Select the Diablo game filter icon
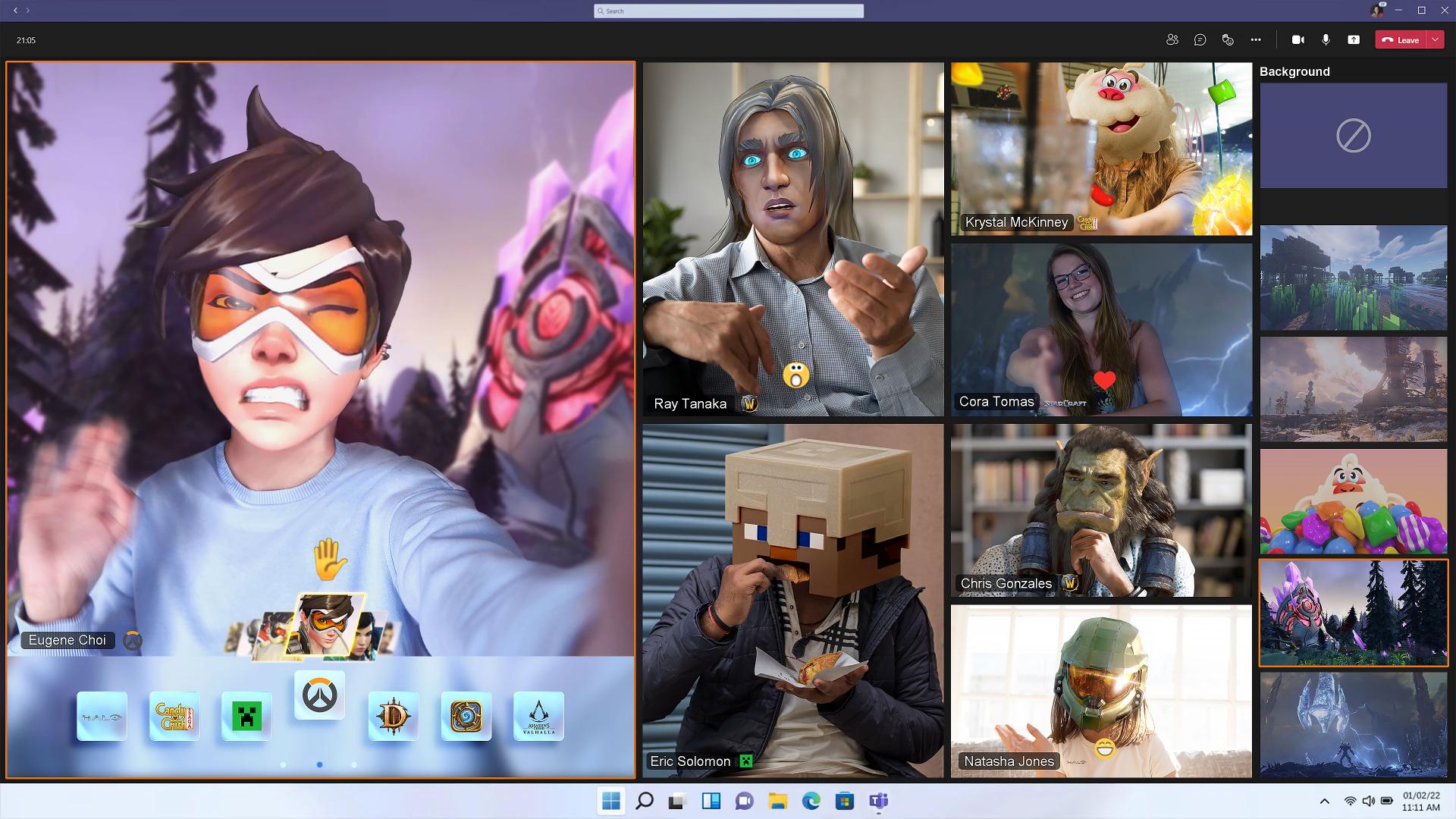 [393, 716]
